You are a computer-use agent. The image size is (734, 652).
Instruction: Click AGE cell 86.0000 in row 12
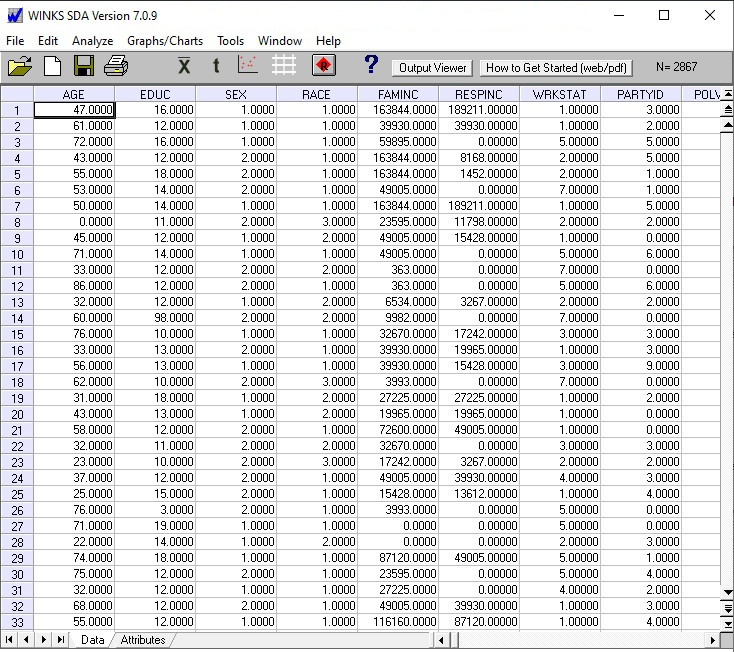(x=74, y=286)
